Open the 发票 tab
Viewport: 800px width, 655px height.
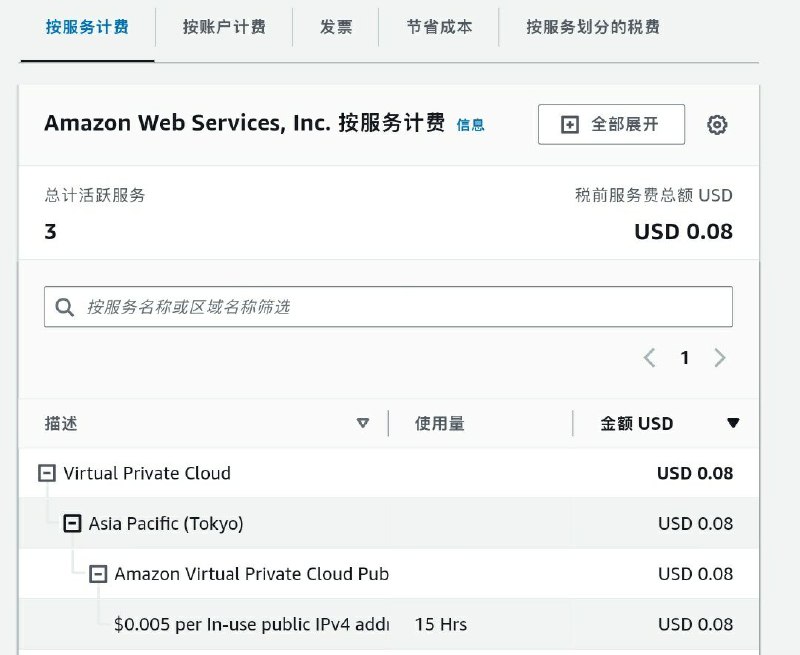click(336, 27)
